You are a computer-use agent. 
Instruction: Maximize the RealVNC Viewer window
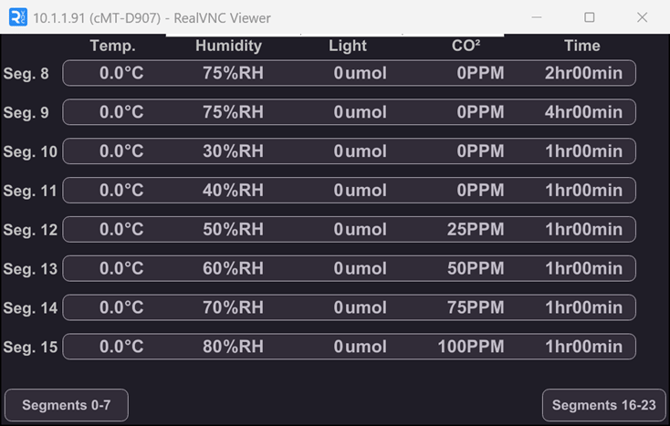(x=589, y=17)
